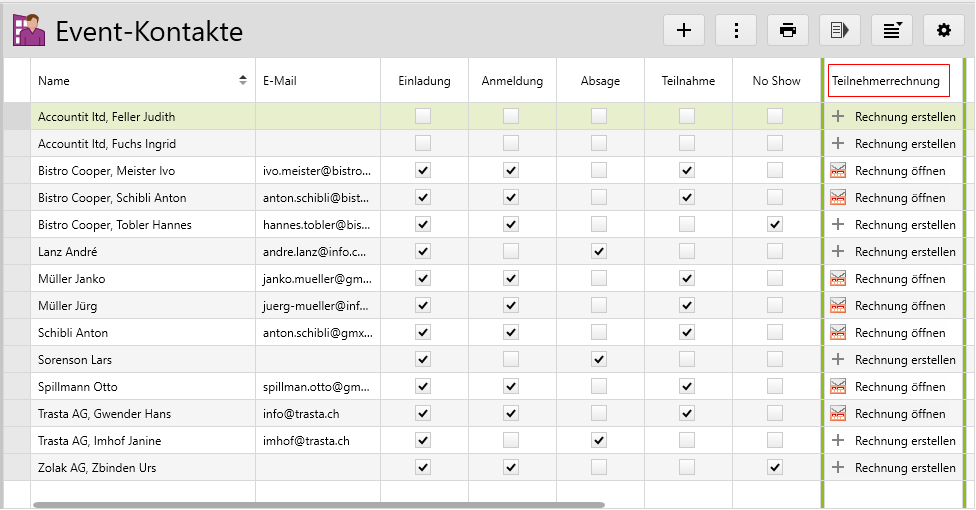Open settings with the gear icon
This screenshot has height=510, width=976.
pyautogui.click(x=944, y=30)
